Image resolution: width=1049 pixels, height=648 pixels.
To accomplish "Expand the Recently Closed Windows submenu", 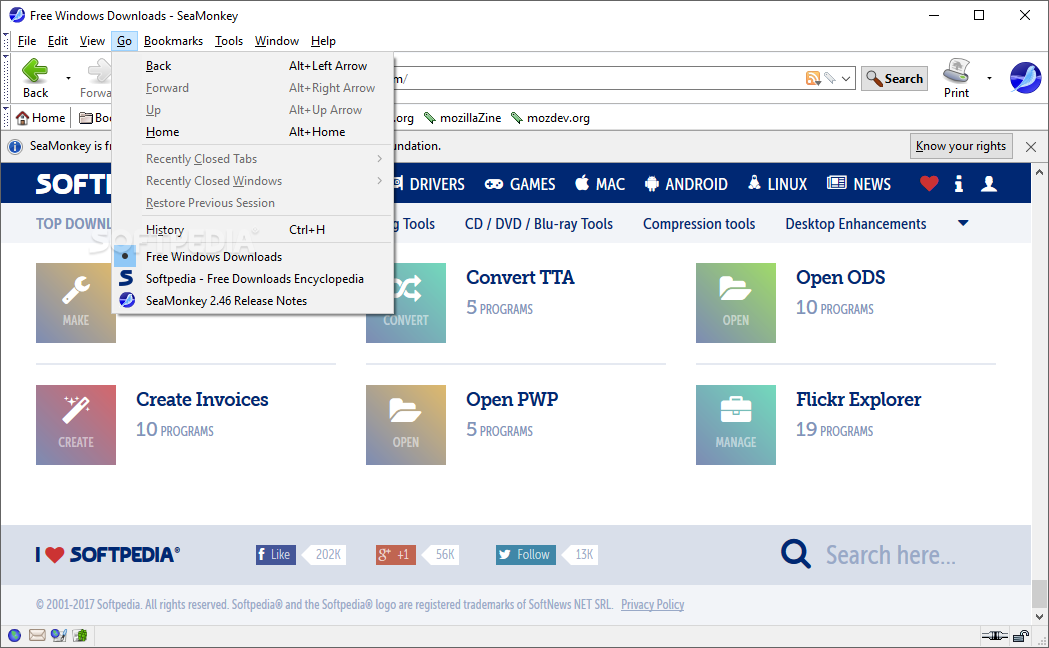I will tap(252, 181).
